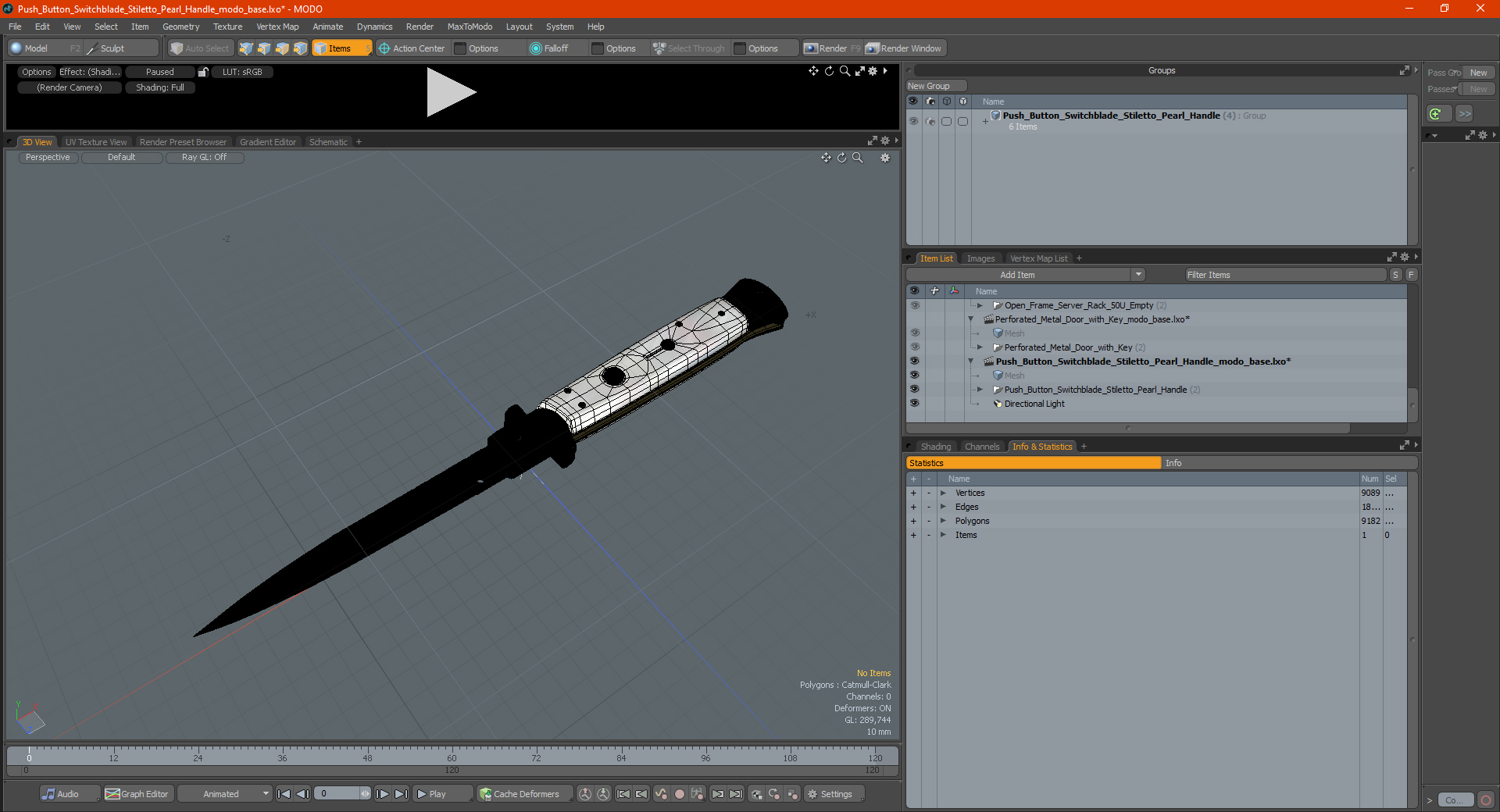
Task: Select Vertices selection mode cube icon
Action: tap(246, 48)
